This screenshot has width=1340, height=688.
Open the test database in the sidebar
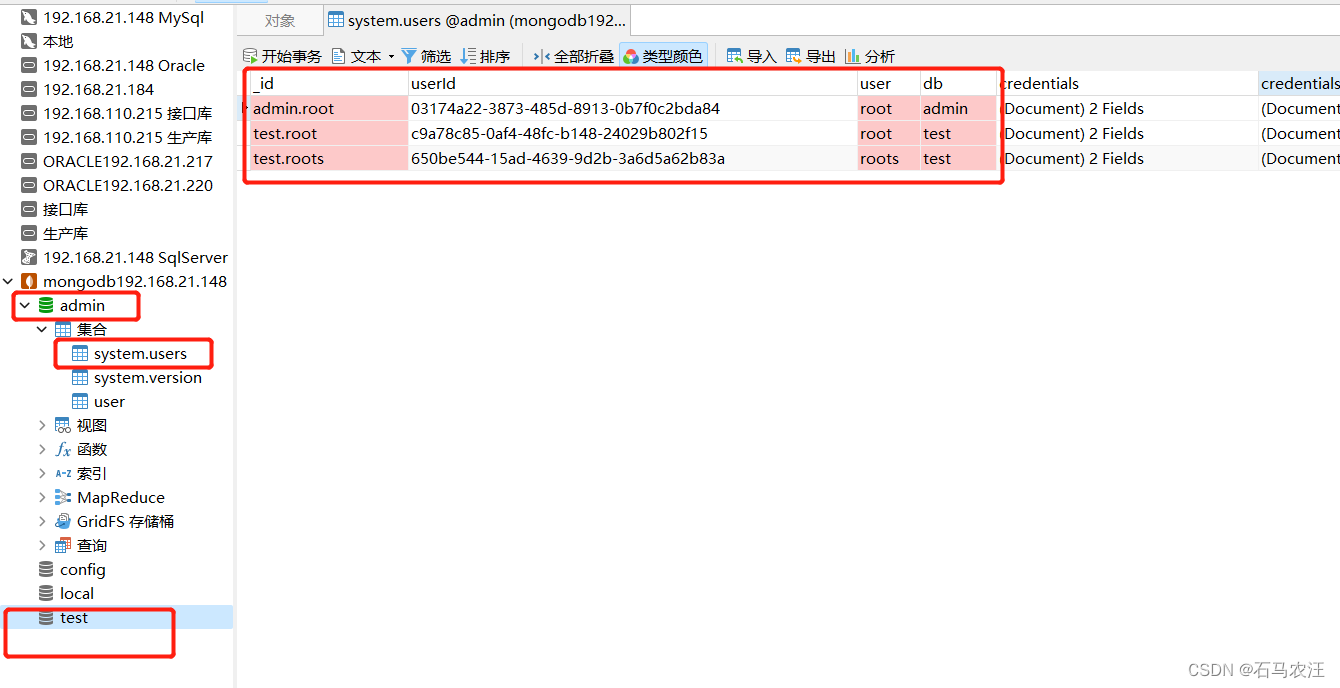tap(72, 617)
